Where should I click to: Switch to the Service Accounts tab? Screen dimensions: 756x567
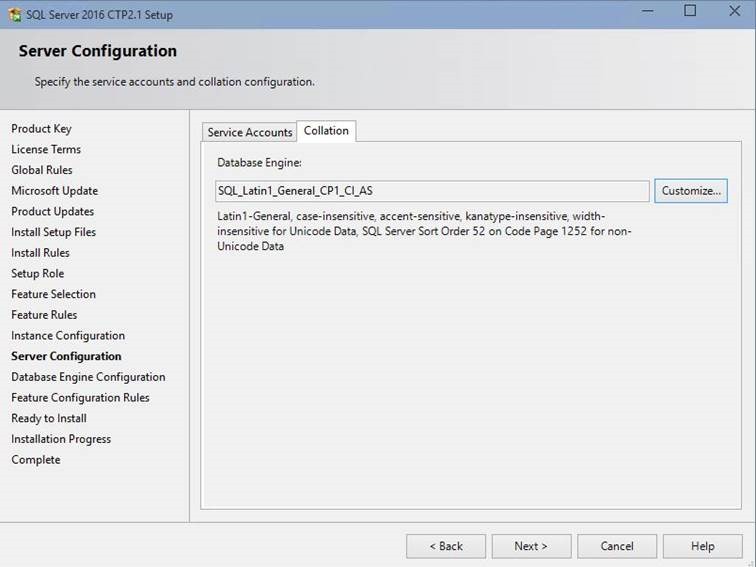point(249,132)
